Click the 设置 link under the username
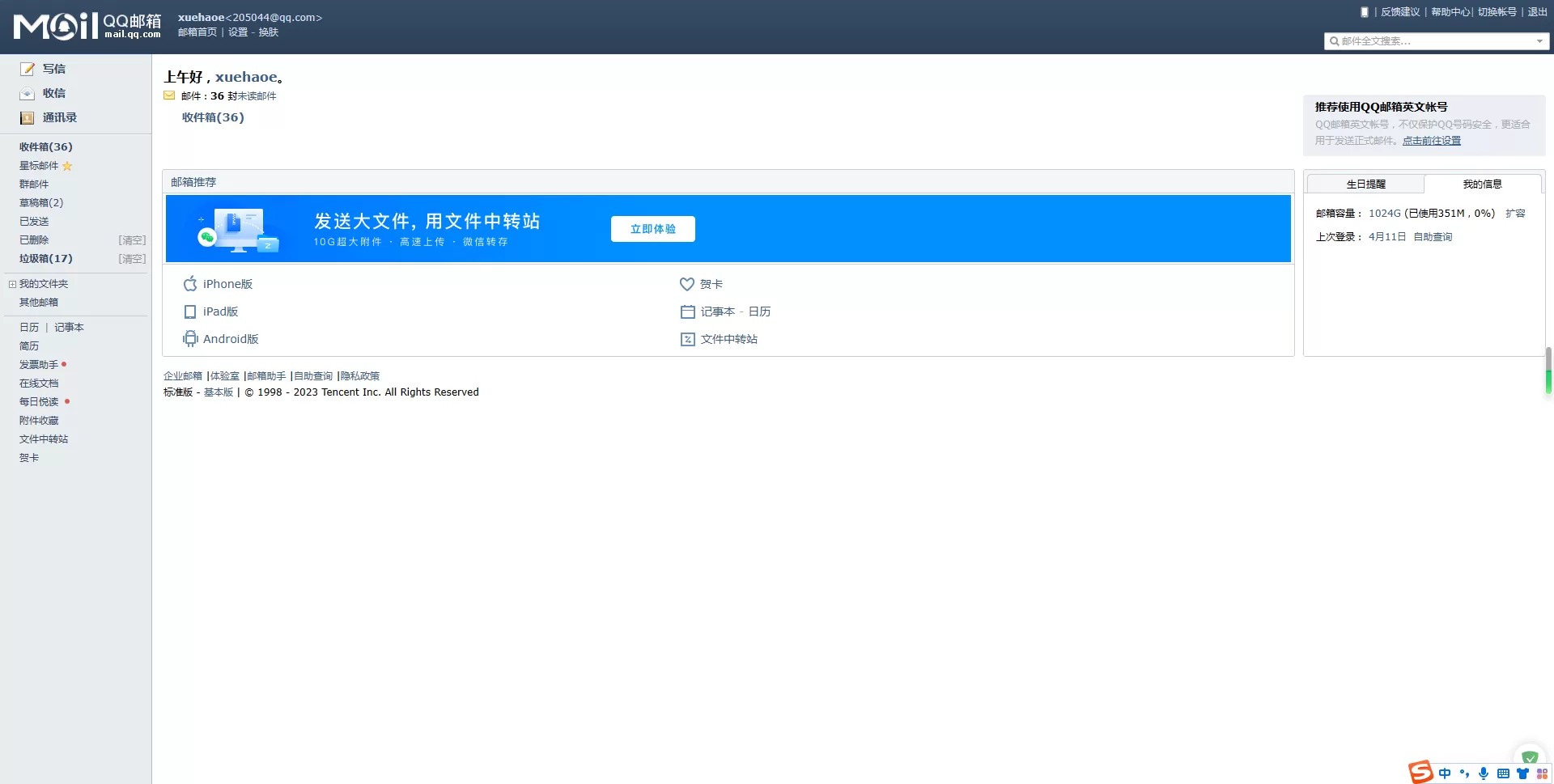Viewport: 1554px width, 784px height. 238,32
